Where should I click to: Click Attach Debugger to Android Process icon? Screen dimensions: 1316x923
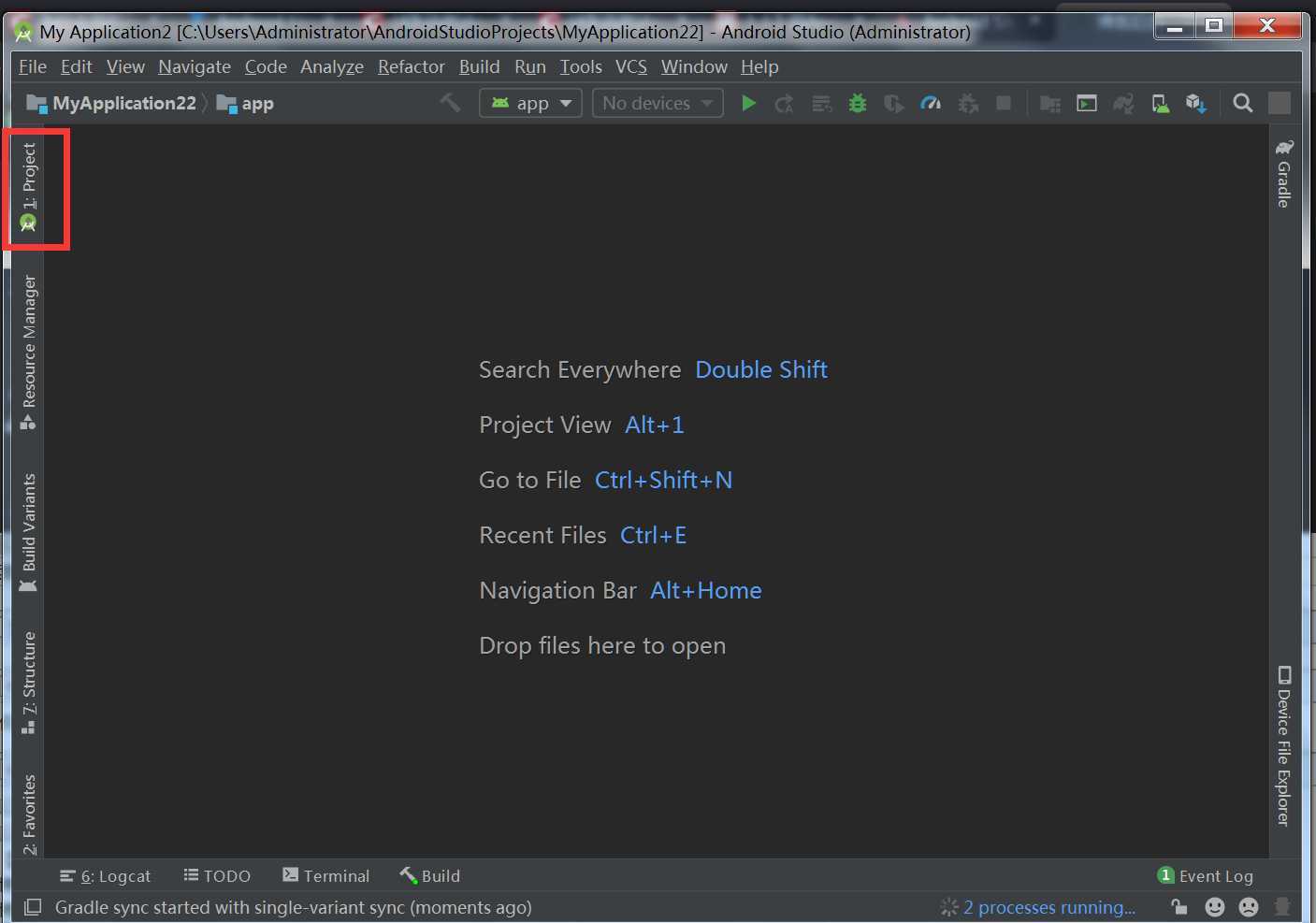click(968, 103)
